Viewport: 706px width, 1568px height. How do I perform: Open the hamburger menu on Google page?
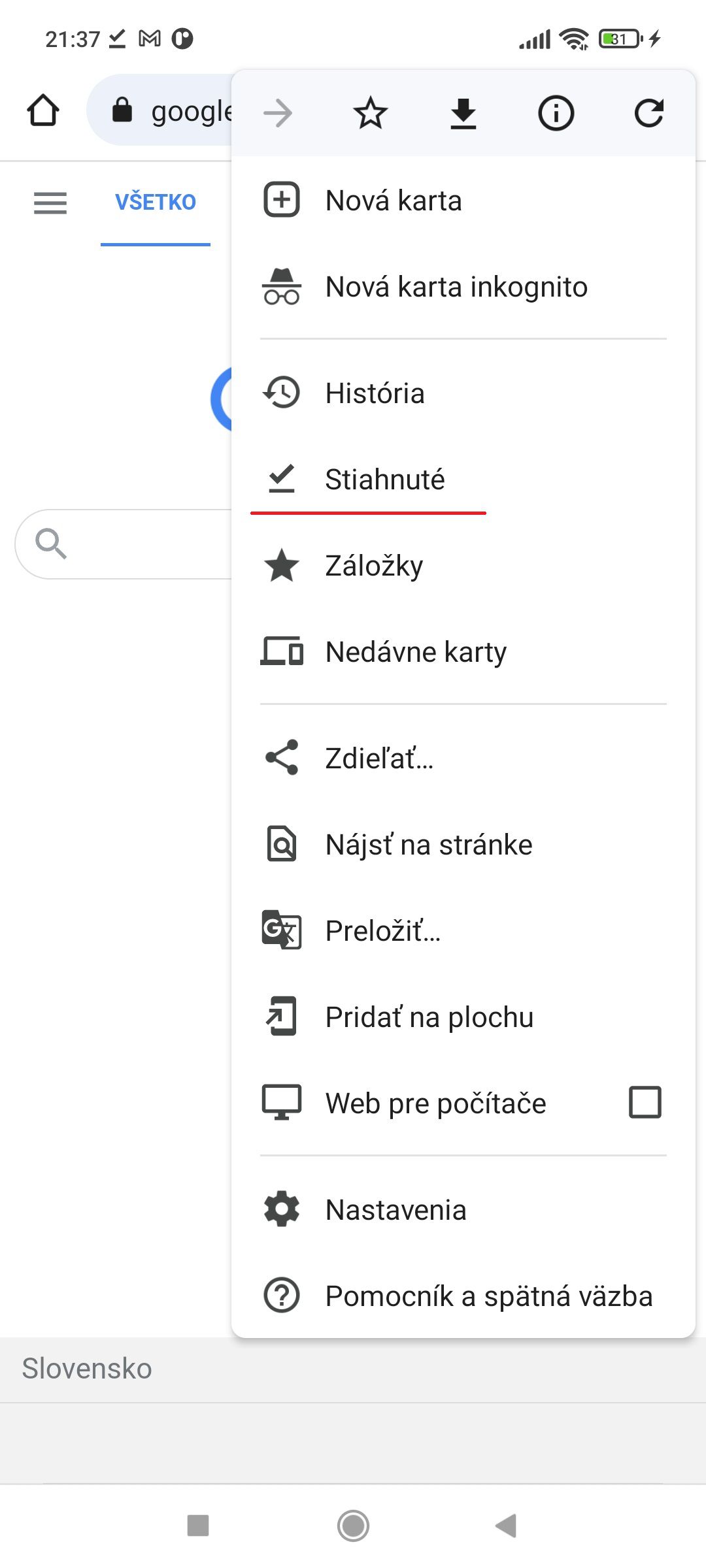pyautogui.click(x=50, y=203)
